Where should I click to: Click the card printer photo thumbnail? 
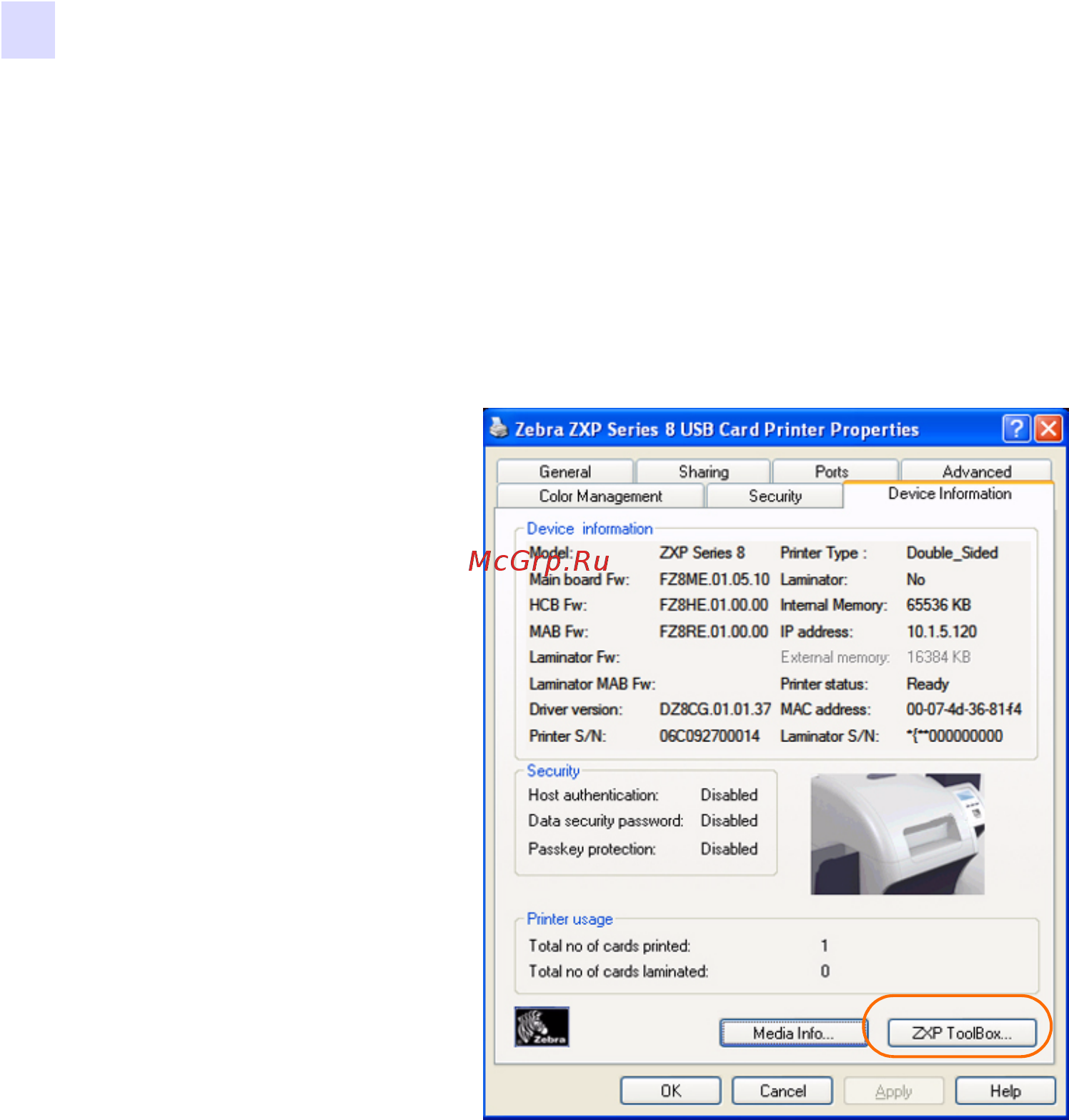pyautogui.click(x=897, y=834)
